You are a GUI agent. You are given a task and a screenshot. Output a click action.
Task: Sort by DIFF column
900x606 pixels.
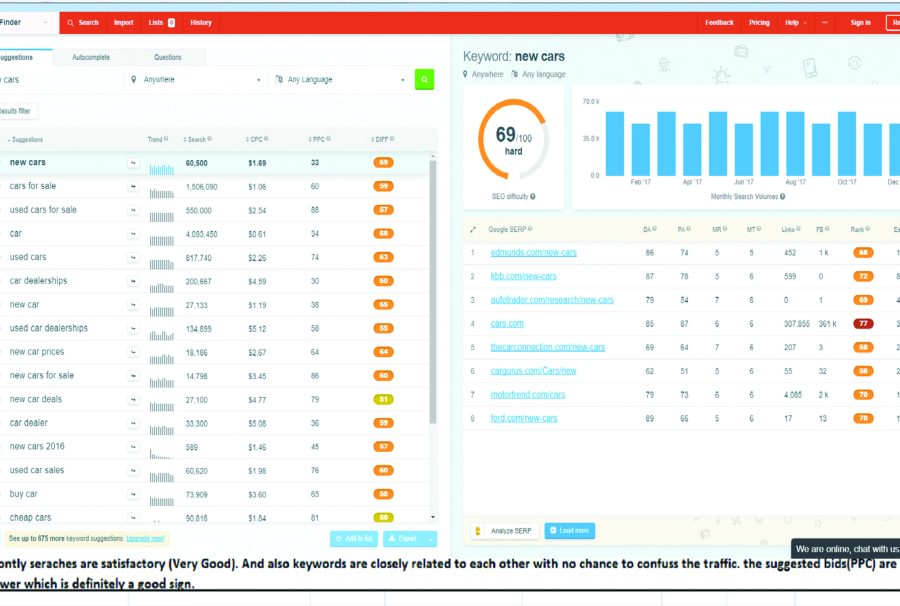[382, 139]
